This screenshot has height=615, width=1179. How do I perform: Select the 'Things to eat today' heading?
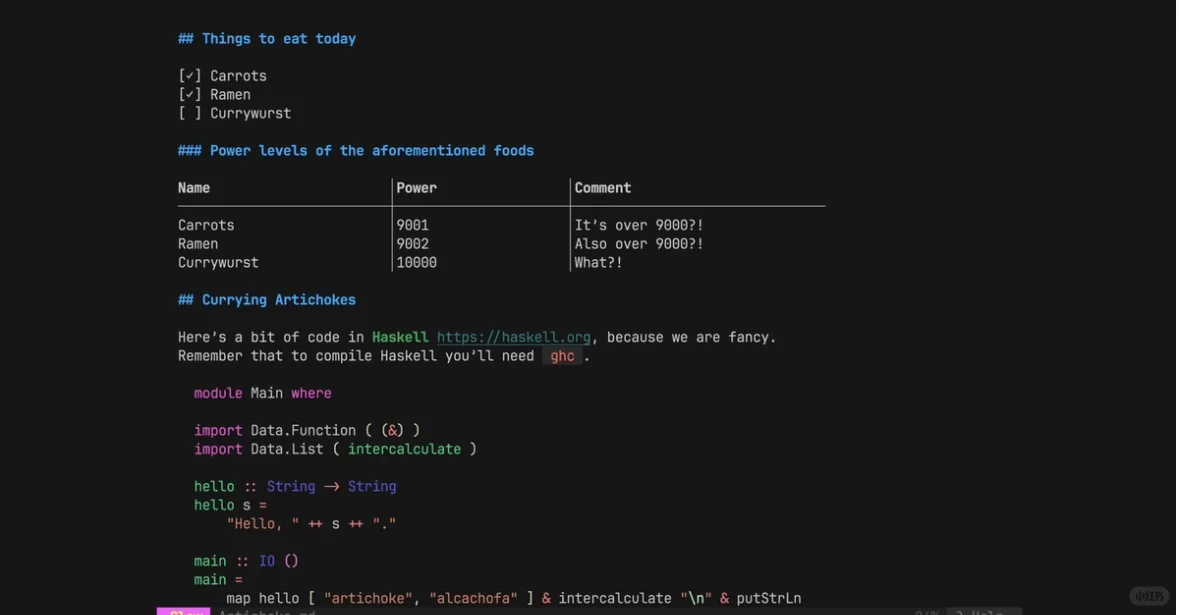click(x=267, y=36)
